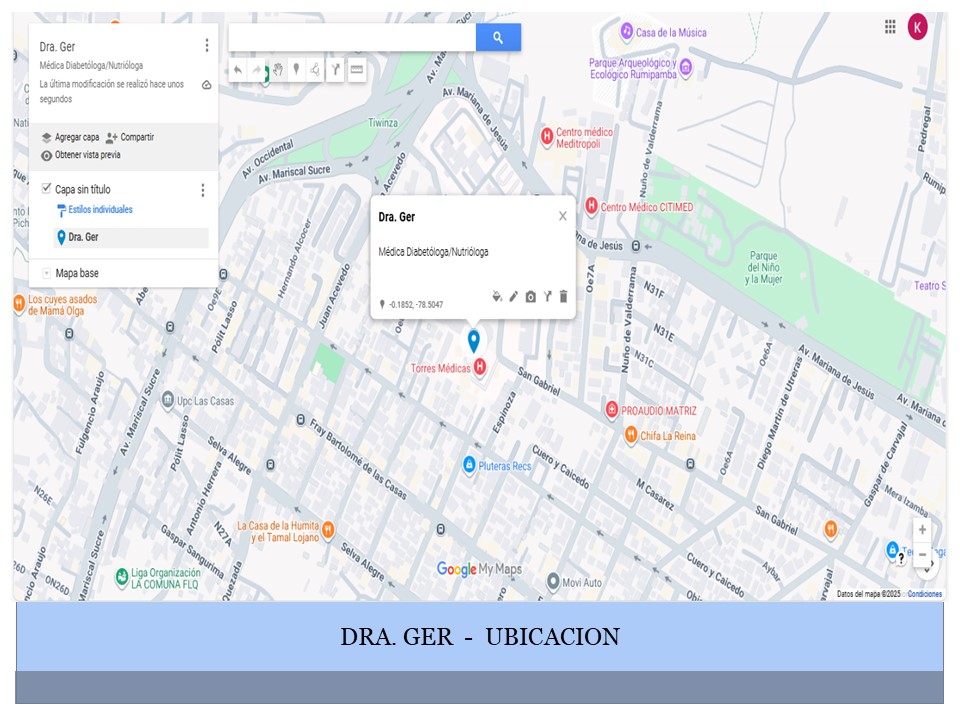Image resolution: width=960 pixels, height=720 pixels.
Task: Select the Draw a line tool
Action: click(x=315, y=70)
